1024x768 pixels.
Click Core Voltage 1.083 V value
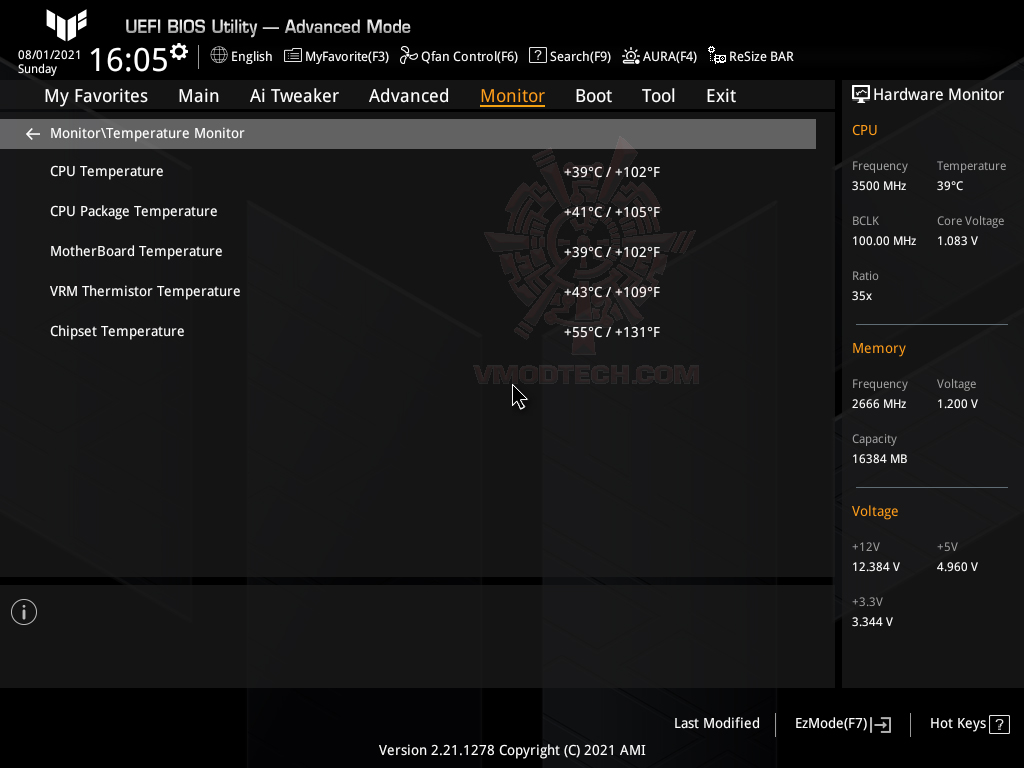click(x=957, y=241)
